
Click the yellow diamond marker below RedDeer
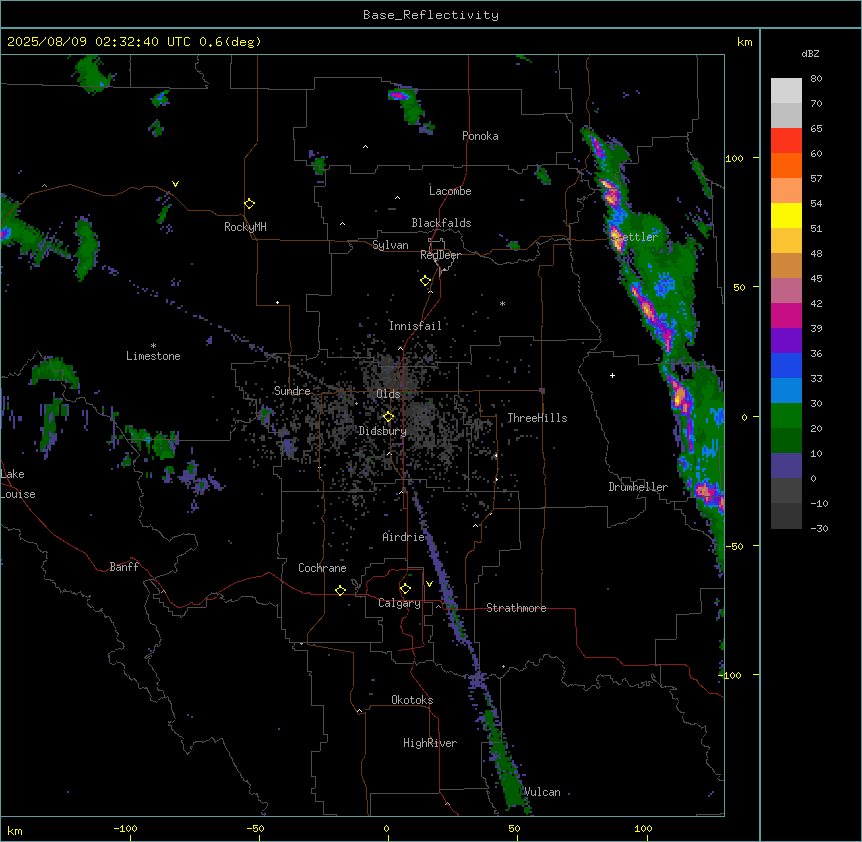(426, 281)
